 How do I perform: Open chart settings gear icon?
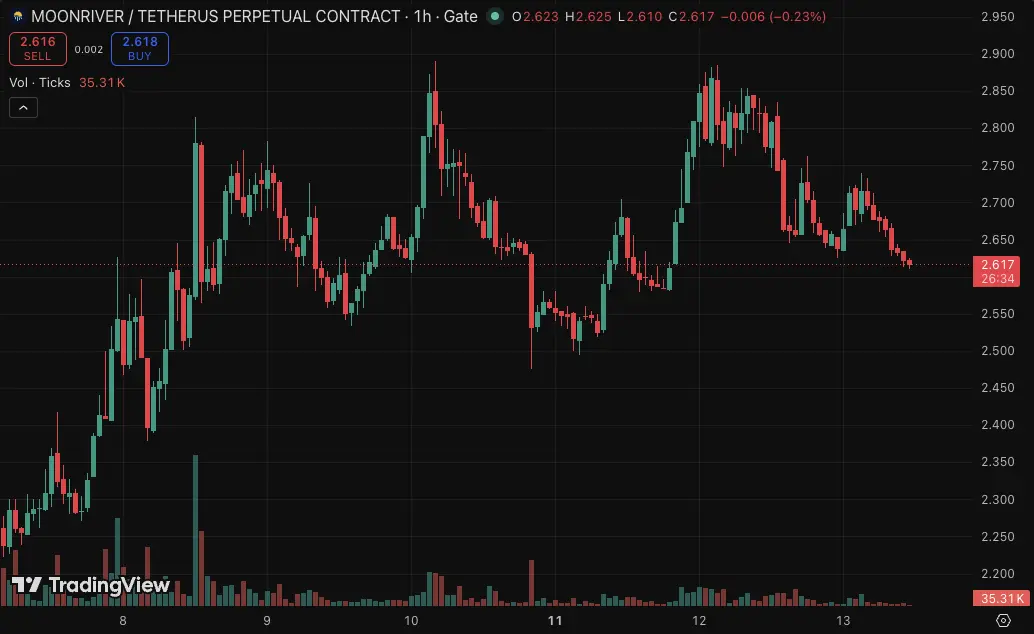1003,620
